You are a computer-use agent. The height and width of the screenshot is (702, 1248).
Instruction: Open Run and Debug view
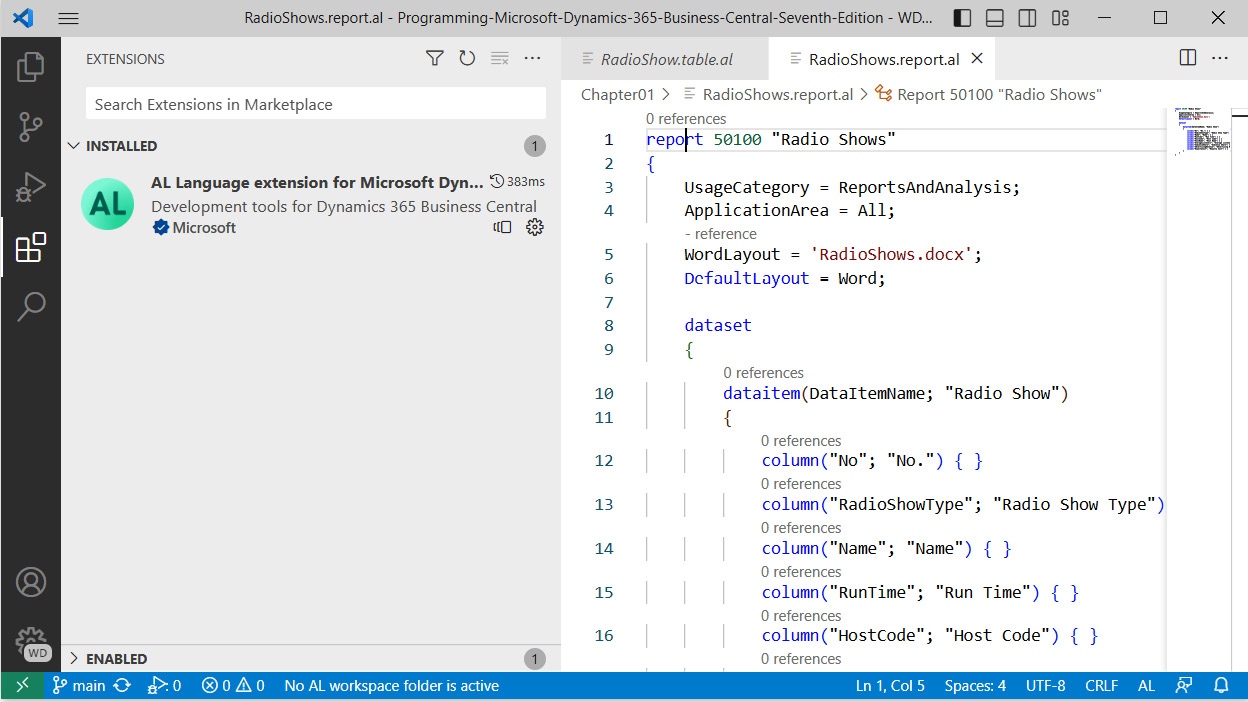[x=30, y=186]
